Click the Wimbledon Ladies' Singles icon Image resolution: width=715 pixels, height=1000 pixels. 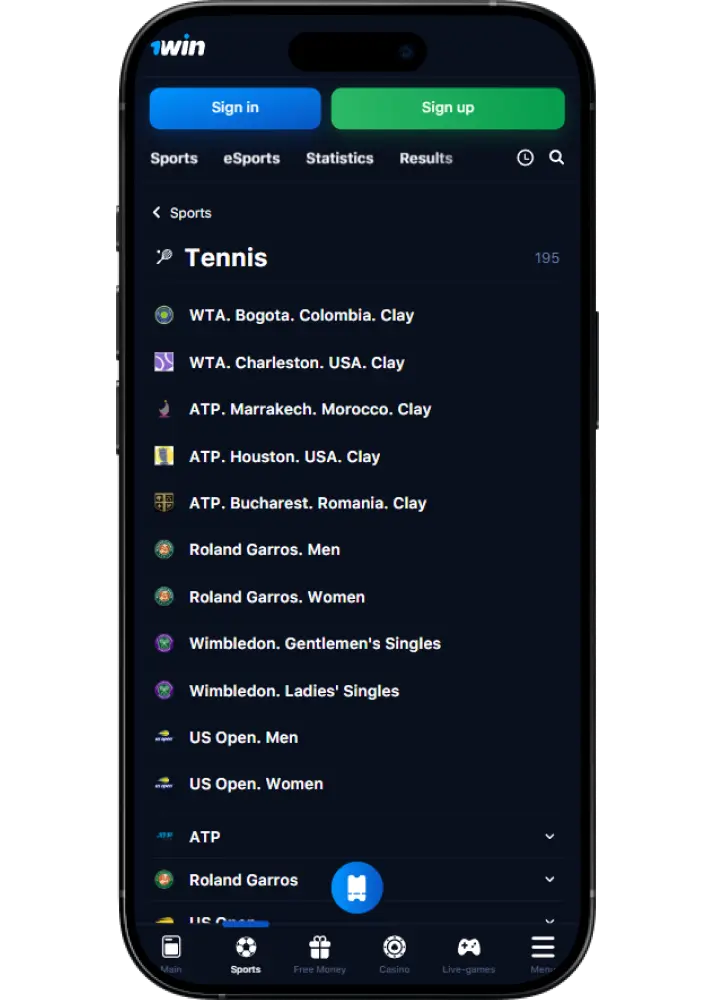pyautogui.click(x=164, y=690)
